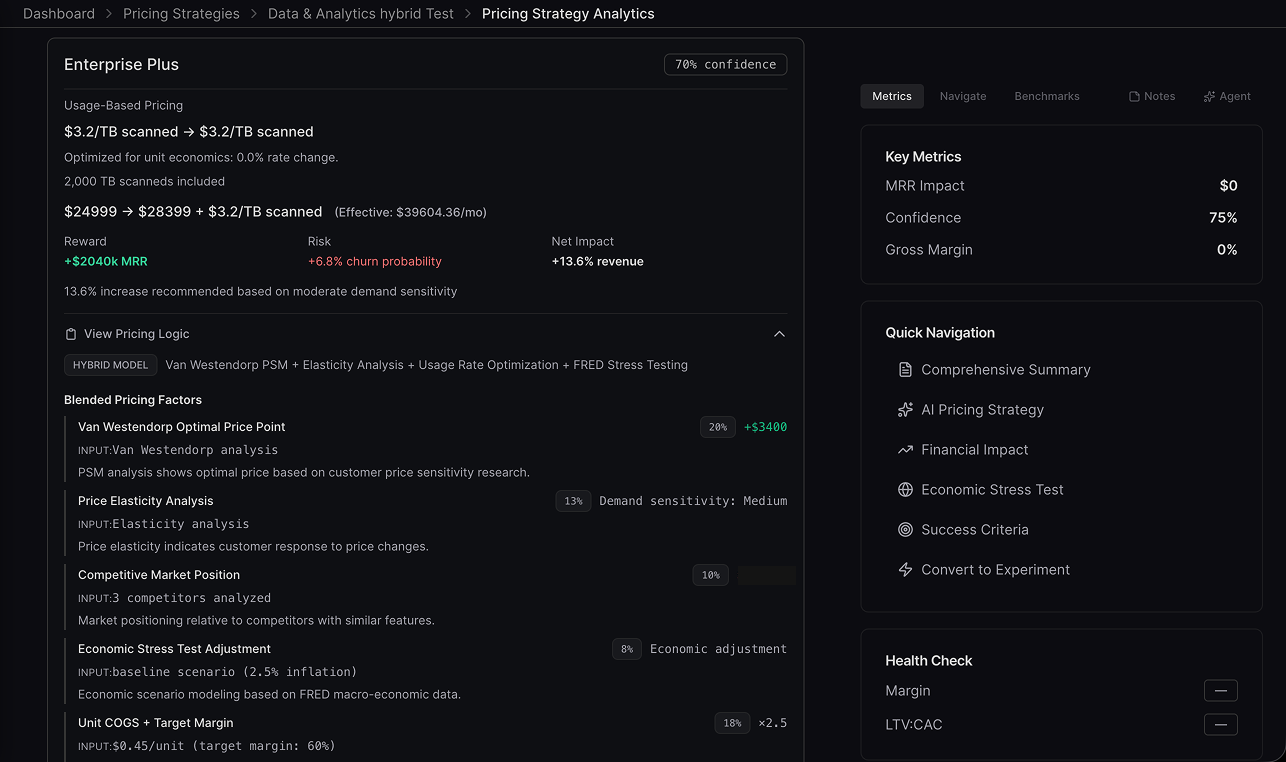Open the Agent tab
This screenshot has width=1286, height=762.
coord(1227,96)
